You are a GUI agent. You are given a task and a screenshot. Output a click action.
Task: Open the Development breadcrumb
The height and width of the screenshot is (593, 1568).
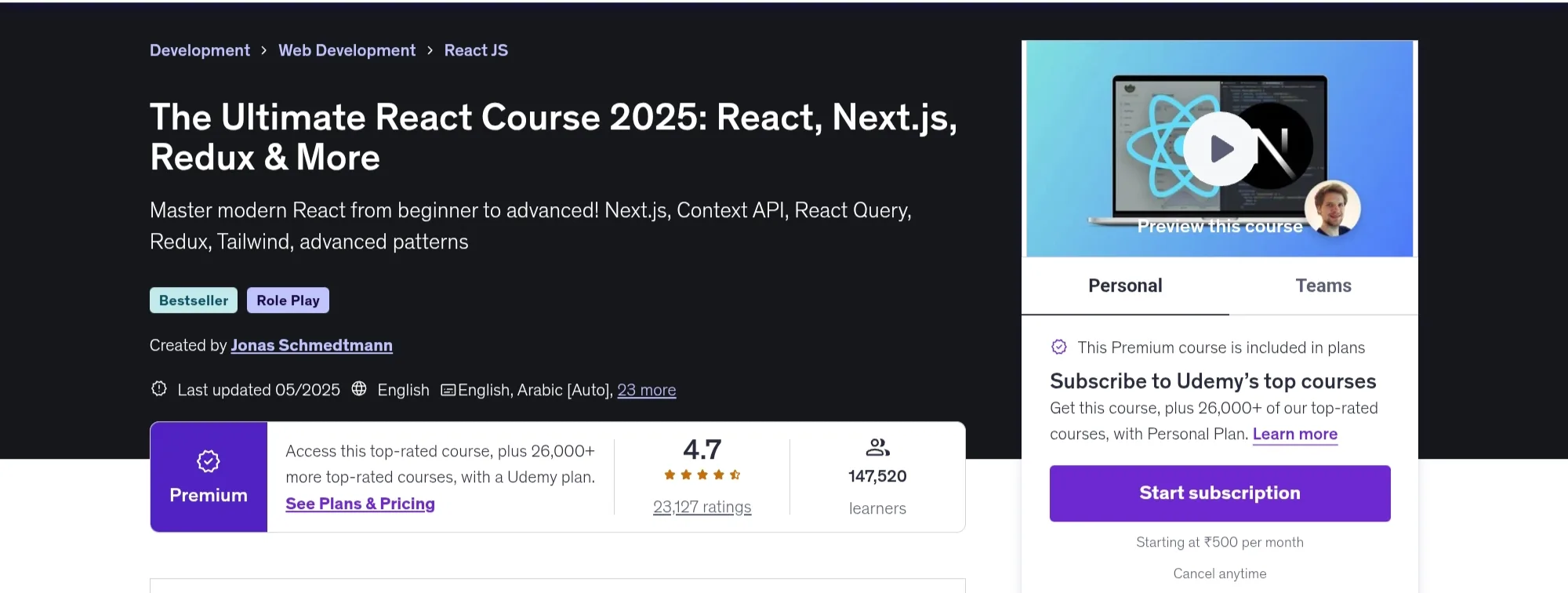[200, 50]
